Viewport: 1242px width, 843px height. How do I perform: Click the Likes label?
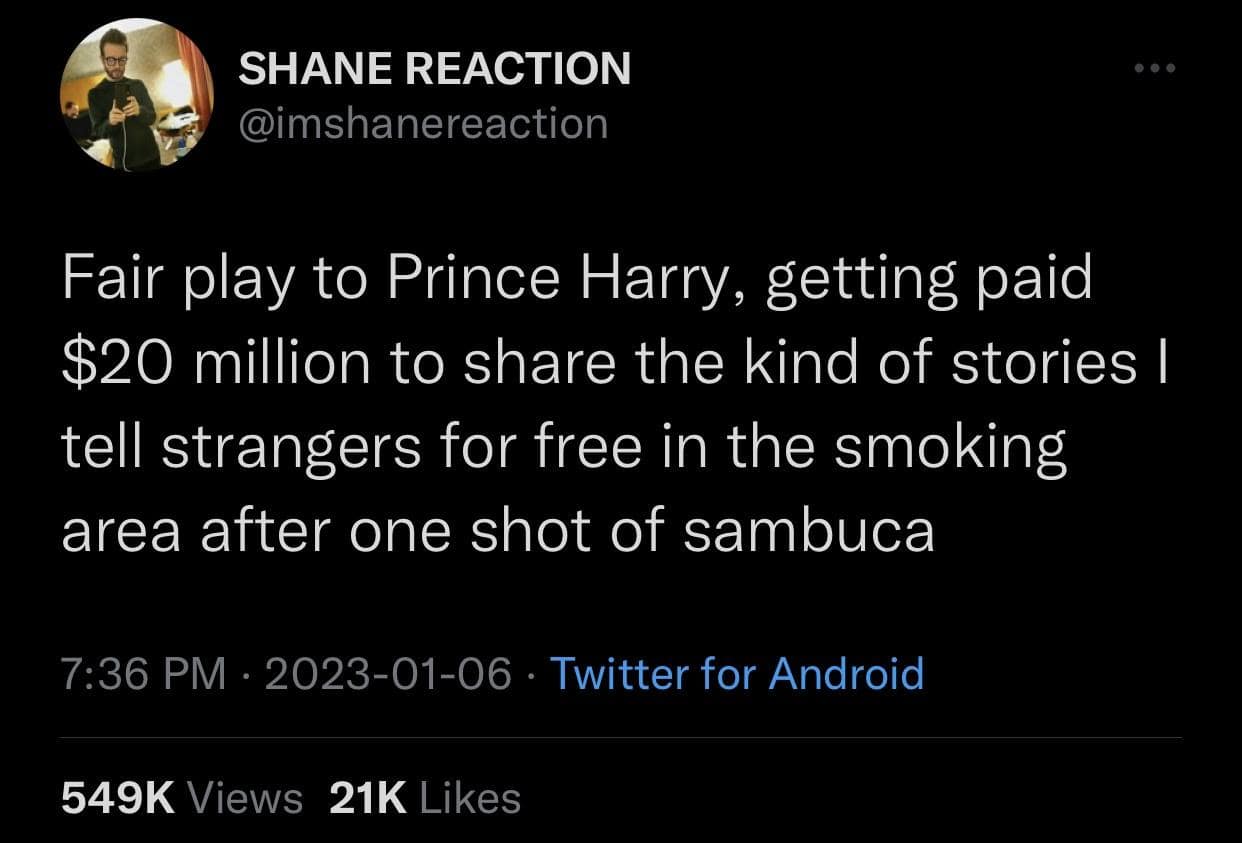click(470, 797)
